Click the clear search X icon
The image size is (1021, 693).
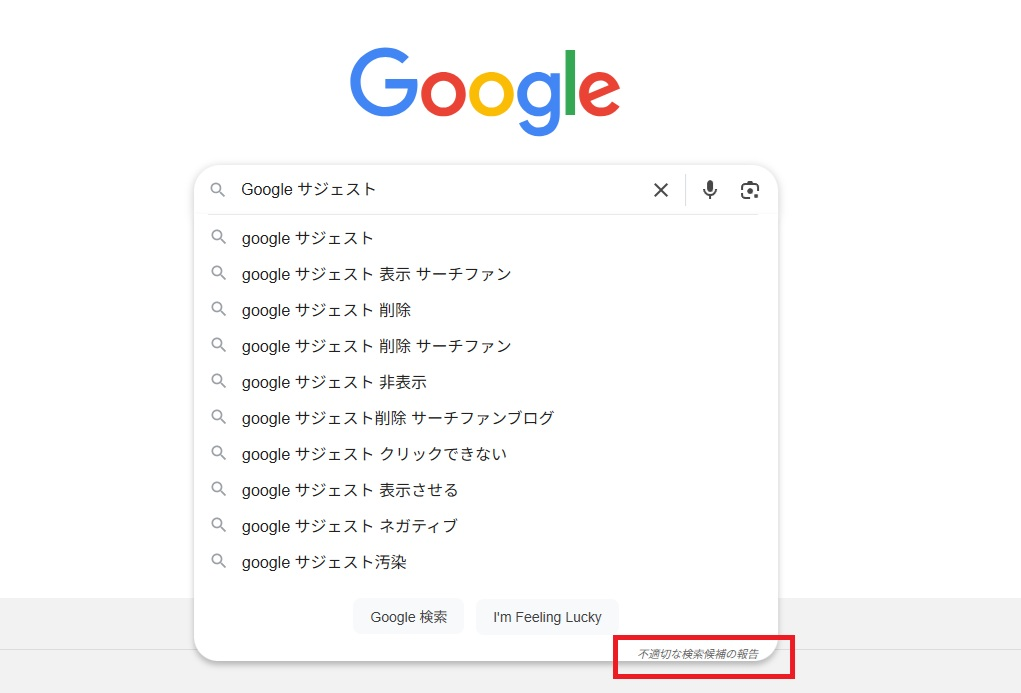pyautogui.click(x=660, y=190)
